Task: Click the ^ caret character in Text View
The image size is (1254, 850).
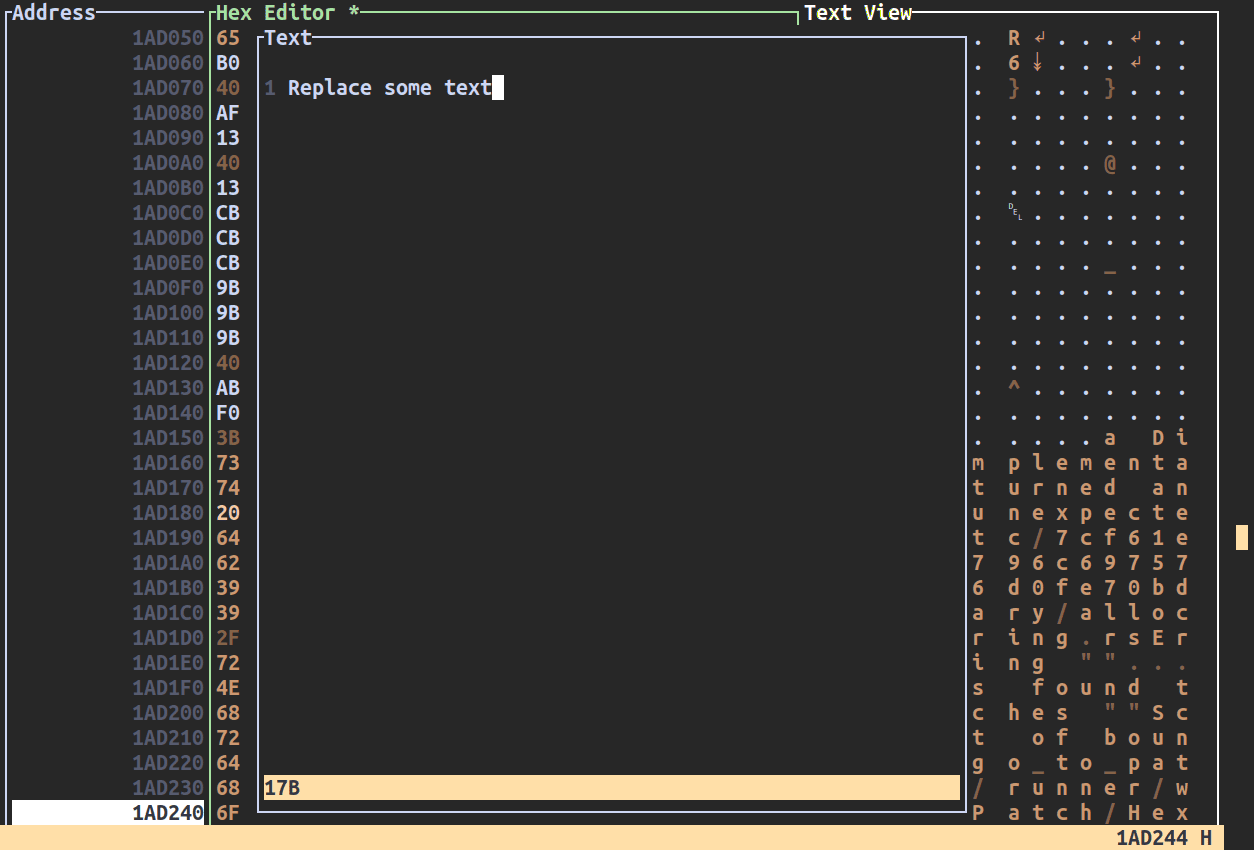Action: pyautogui.click(x=1014, y=387)
